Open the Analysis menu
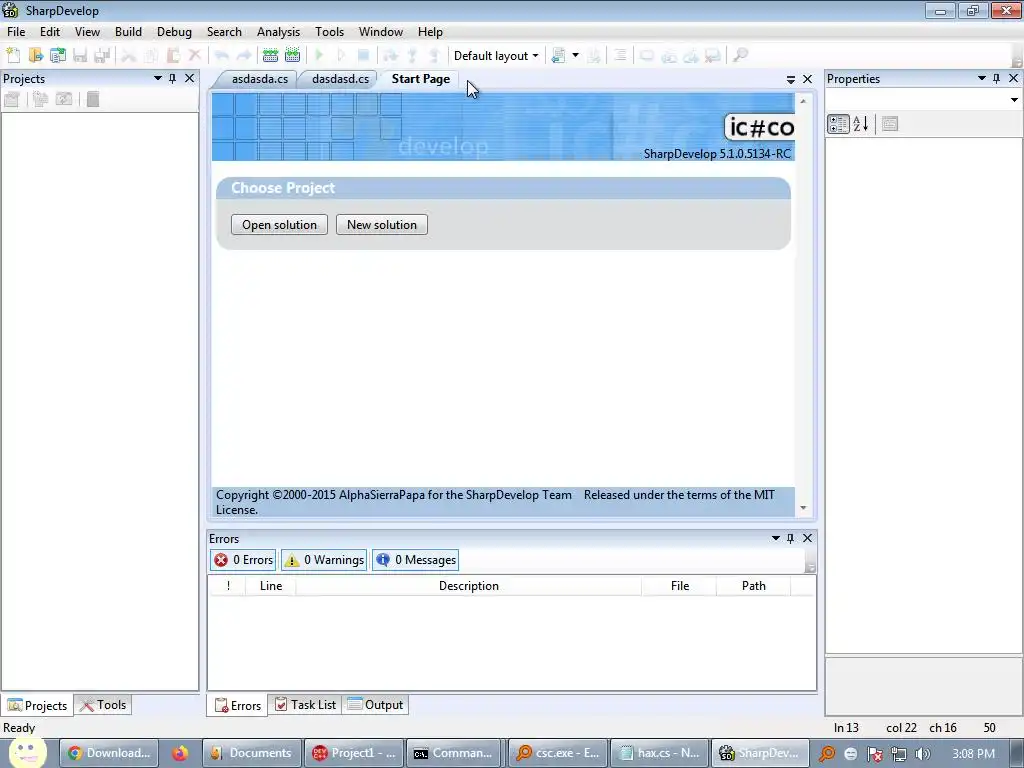This screenshot has width=1024, height=768. (278, 31)
